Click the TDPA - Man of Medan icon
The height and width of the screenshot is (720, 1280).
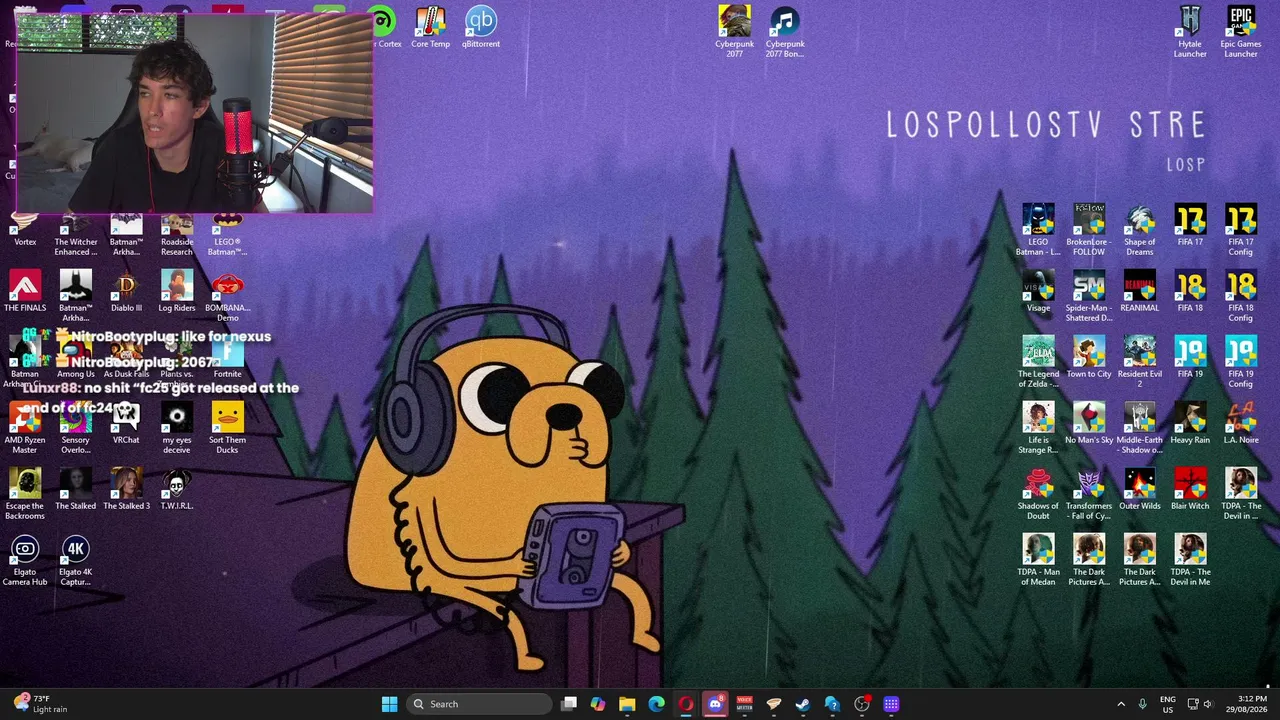(x=1038, y=560)
